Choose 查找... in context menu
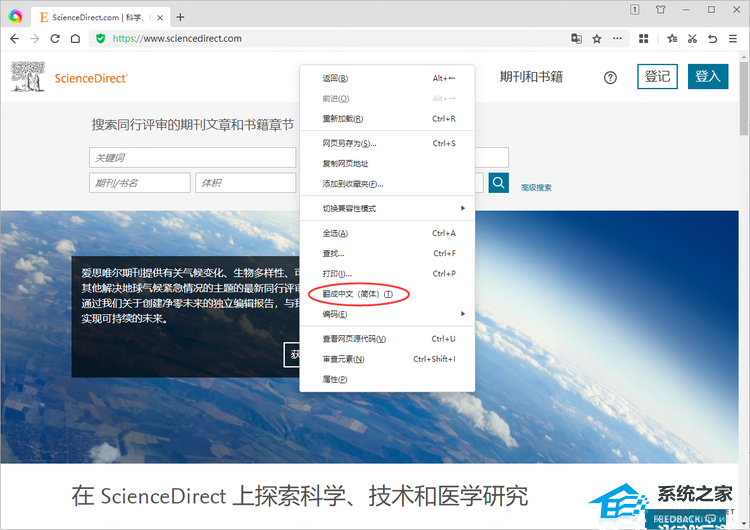The height and width of the screenshot is (530, 750). click(387, 253)
